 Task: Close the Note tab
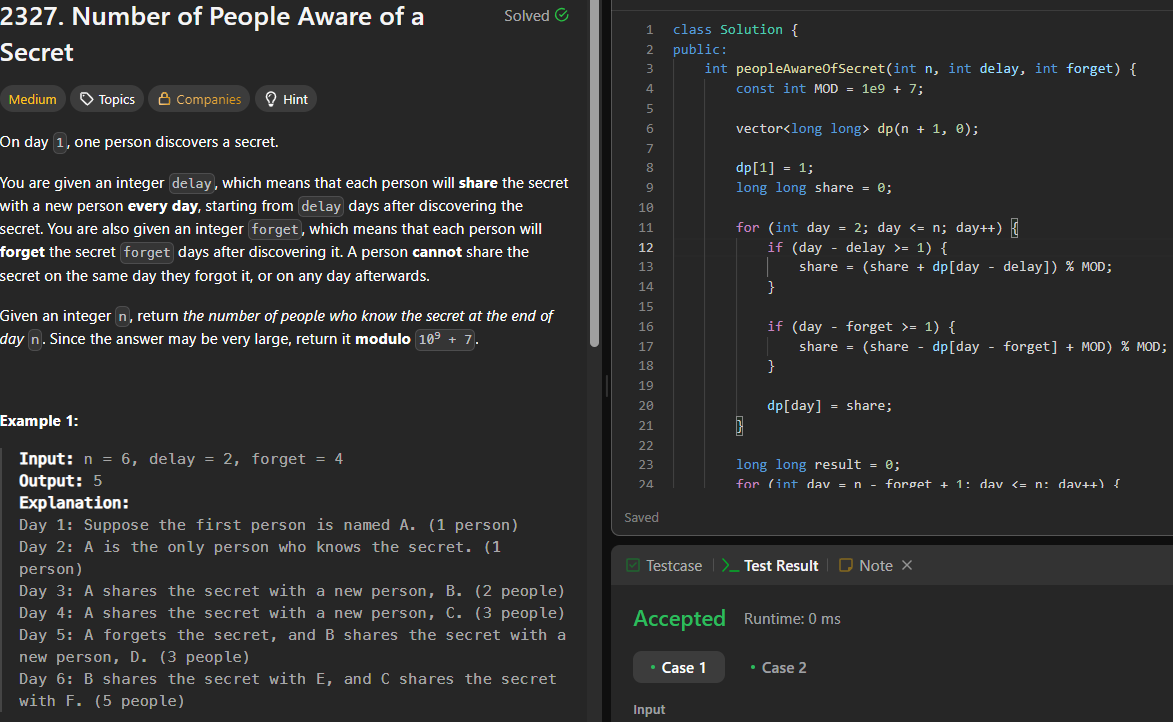907,565
